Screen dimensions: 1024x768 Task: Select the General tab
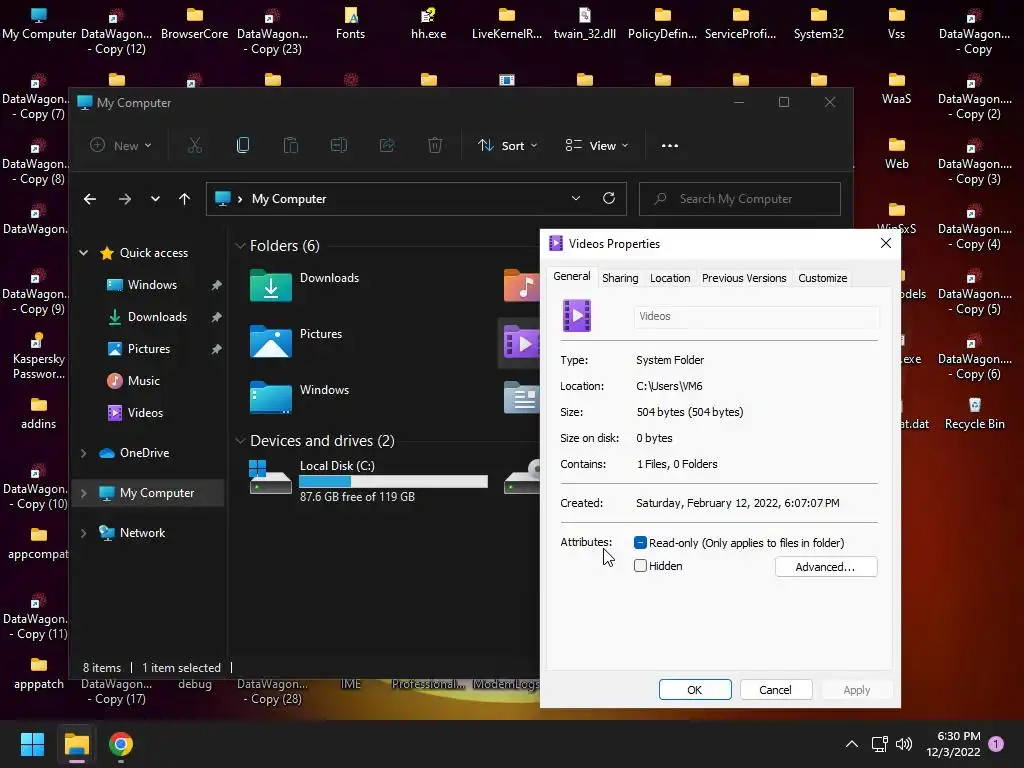click(x=571, y=276)
